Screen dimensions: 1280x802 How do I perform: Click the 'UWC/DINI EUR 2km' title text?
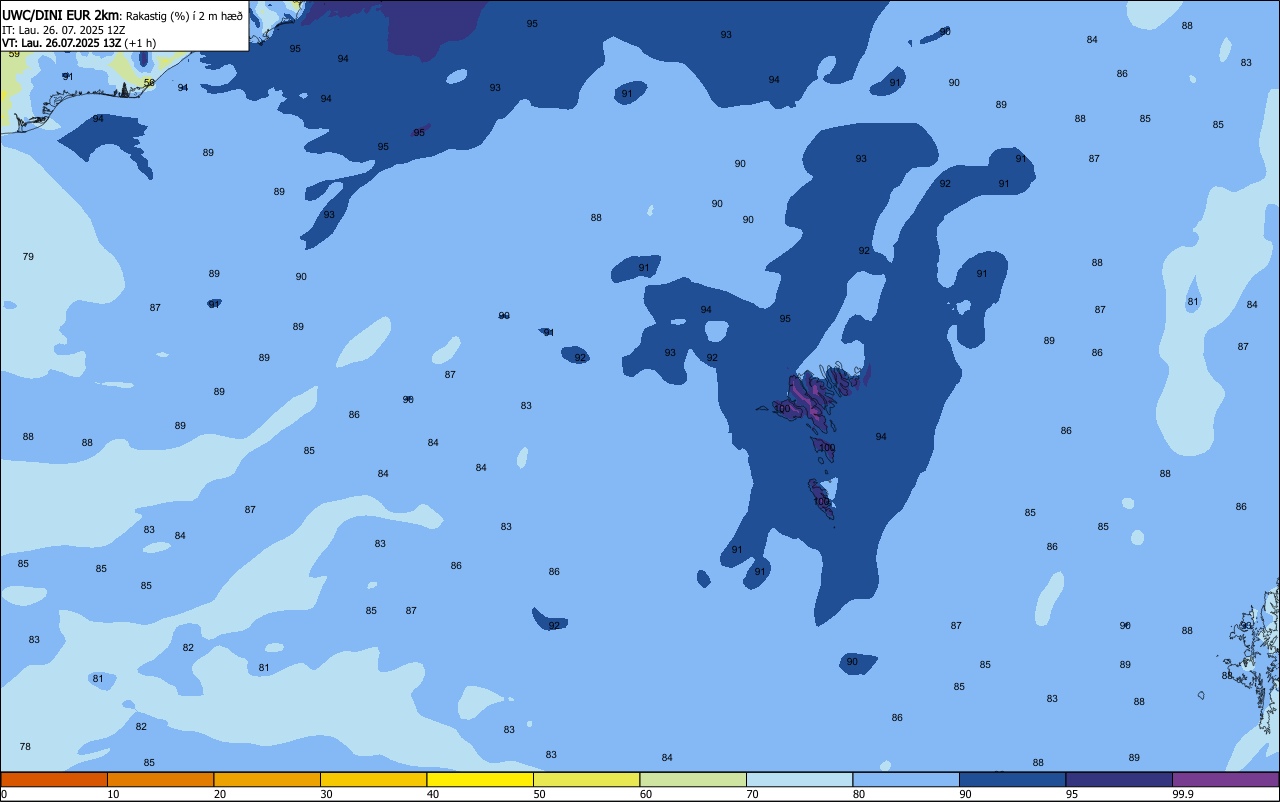point(61,15)
